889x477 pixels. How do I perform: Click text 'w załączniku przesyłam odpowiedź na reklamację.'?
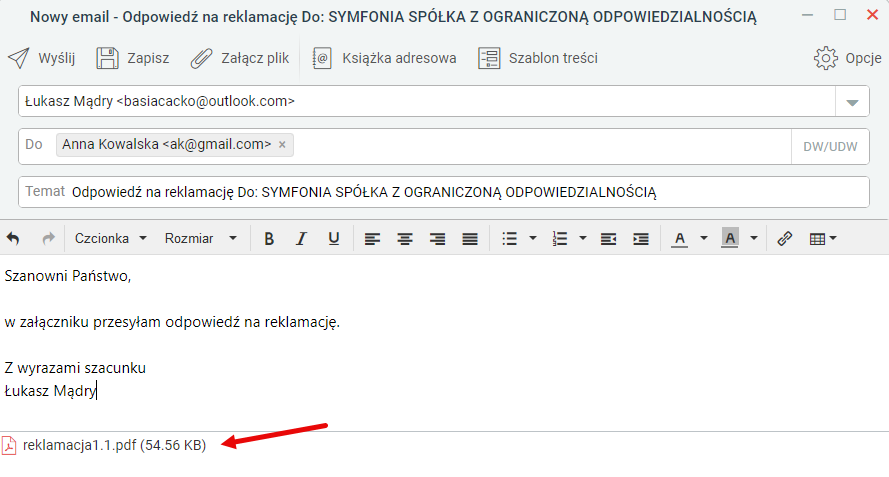[172, 322]
